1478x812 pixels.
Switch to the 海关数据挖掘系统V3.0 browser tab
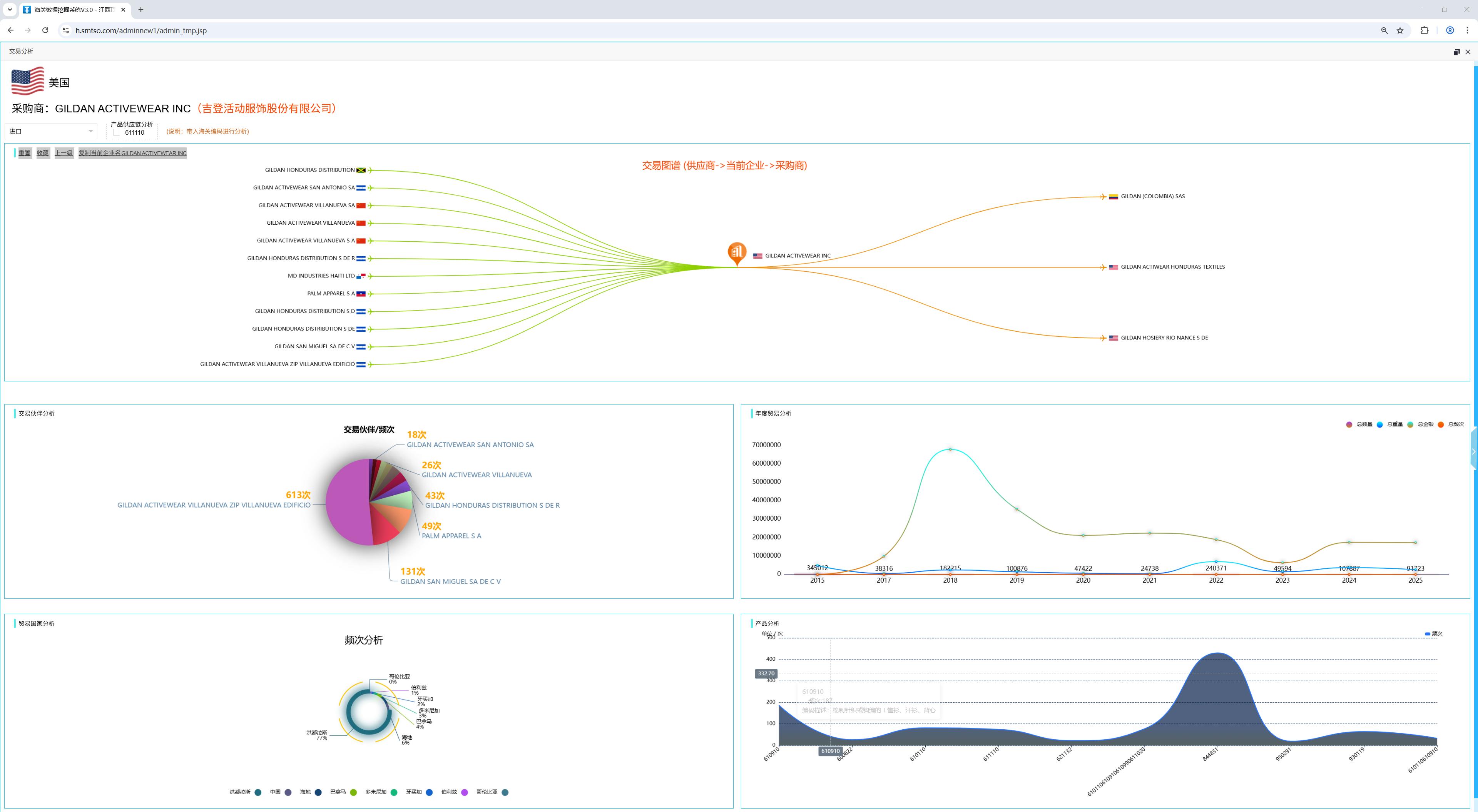[74, 10]
